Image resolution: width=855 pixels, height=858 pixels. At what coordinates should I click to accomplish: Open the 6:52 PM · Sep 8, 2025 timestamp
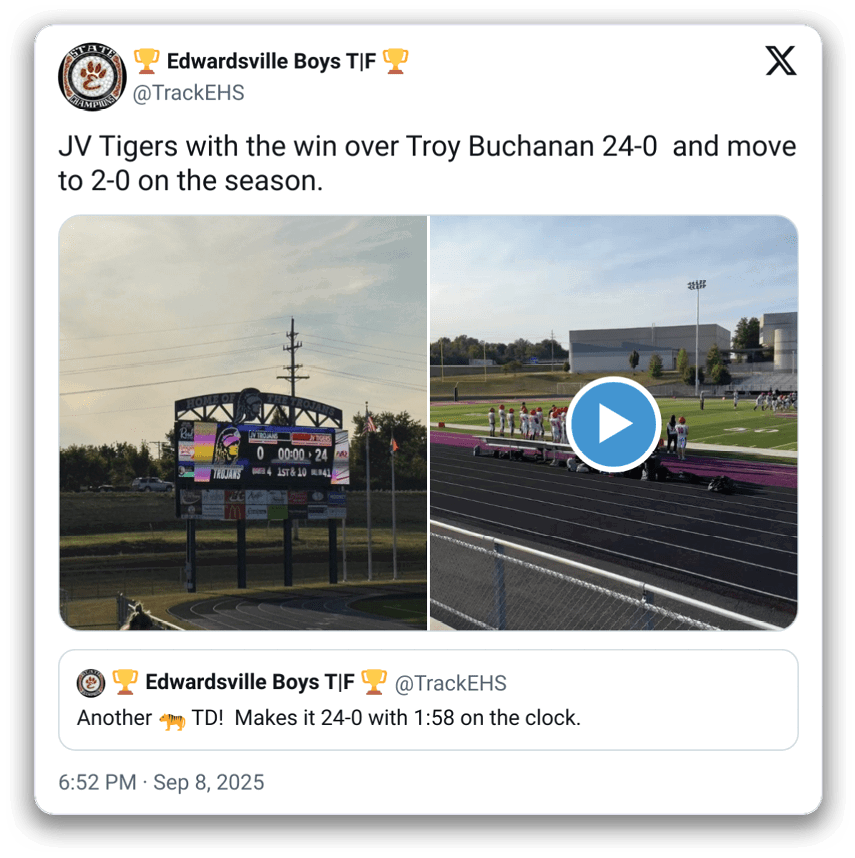(x=161, y=782)
